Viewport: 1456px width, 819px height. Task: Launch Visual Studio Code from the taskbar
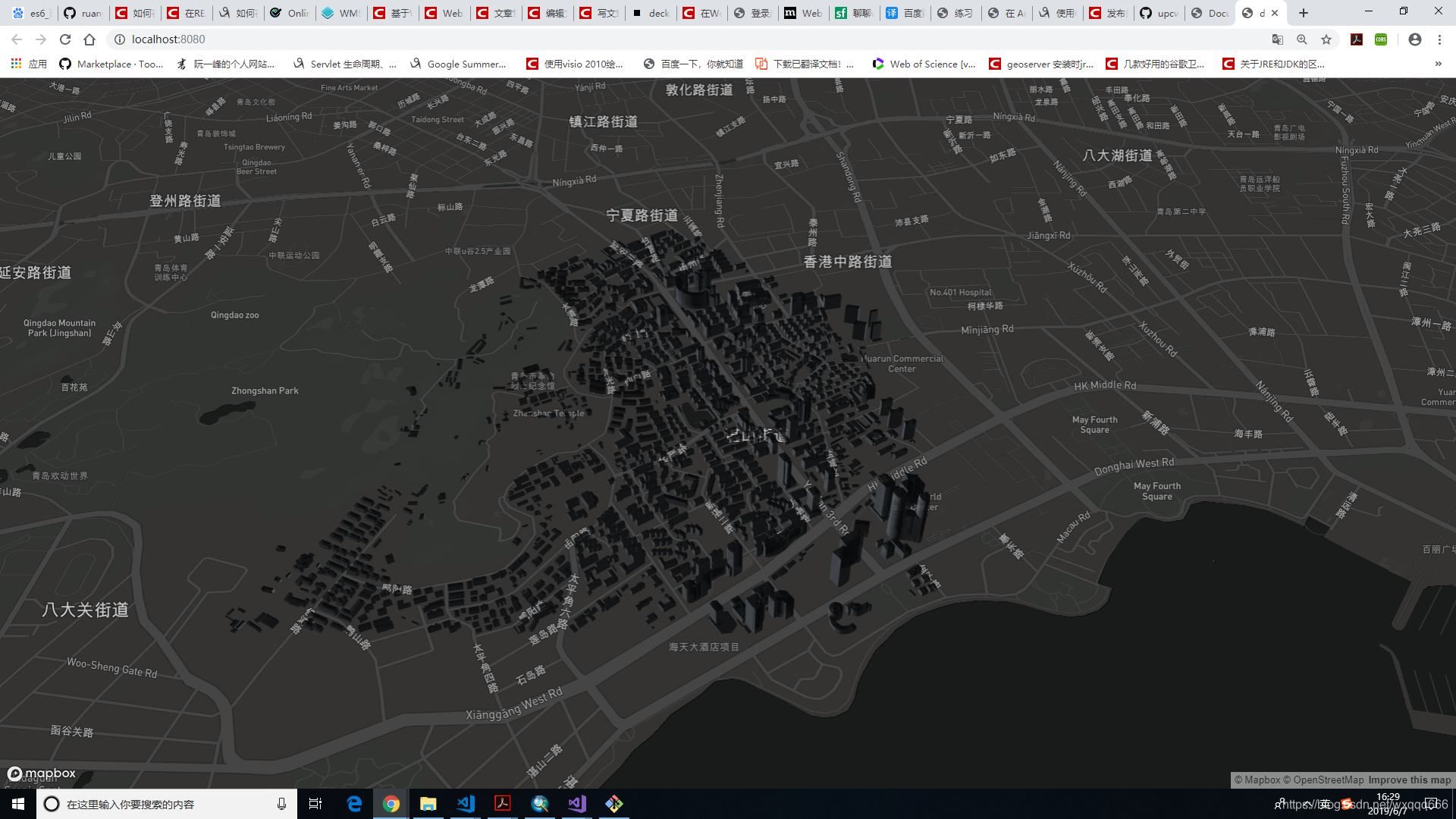465,803
